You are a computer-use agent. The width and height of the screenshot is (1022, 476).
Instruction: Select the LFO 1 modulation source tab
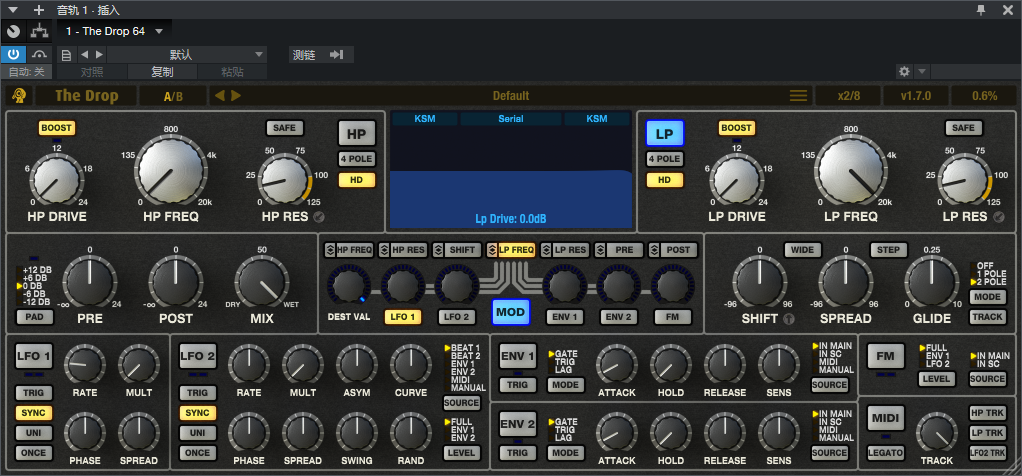(x=403, y=317)
